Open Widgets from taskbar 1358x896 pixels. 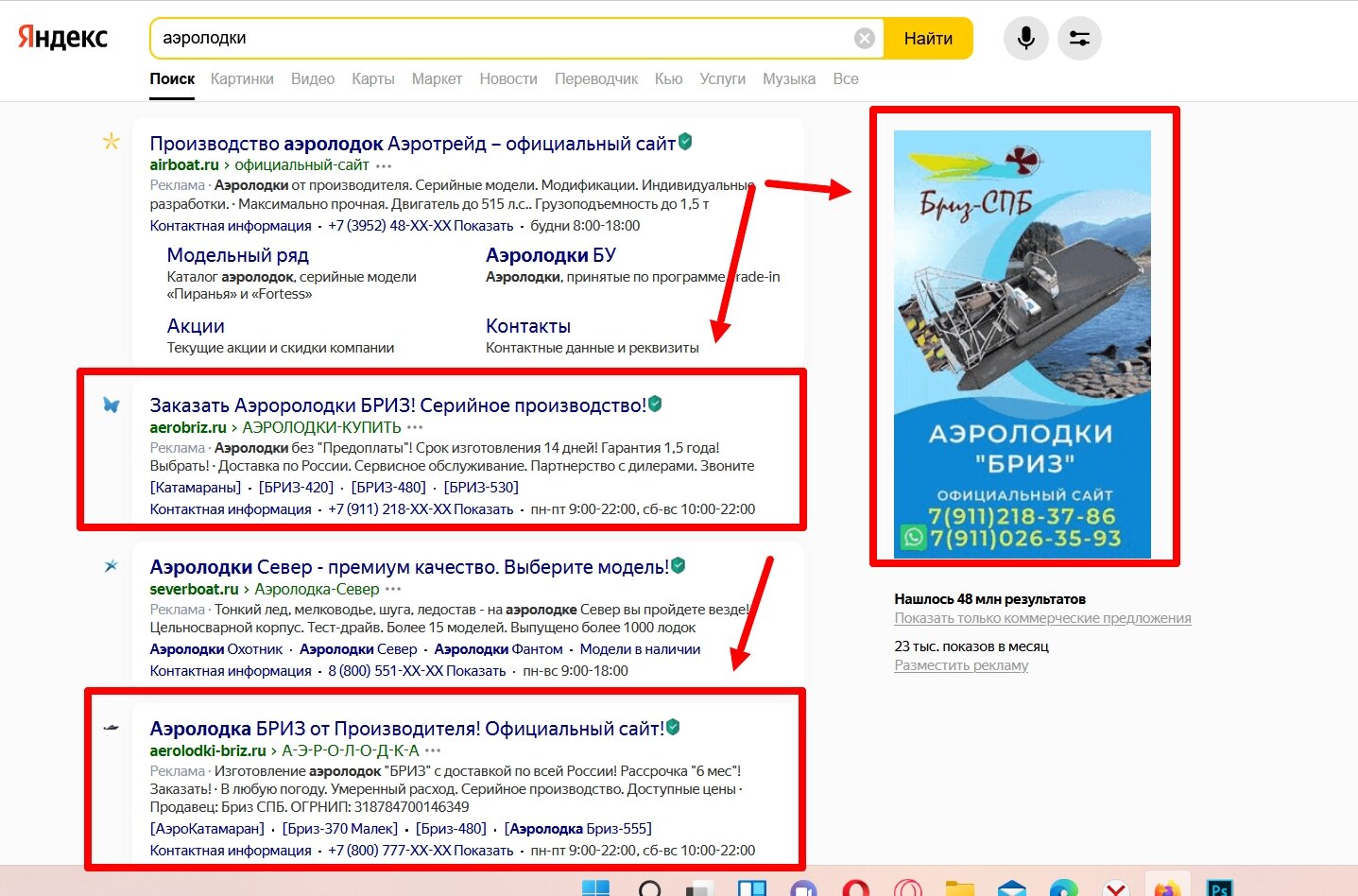(x=752, y=888)
